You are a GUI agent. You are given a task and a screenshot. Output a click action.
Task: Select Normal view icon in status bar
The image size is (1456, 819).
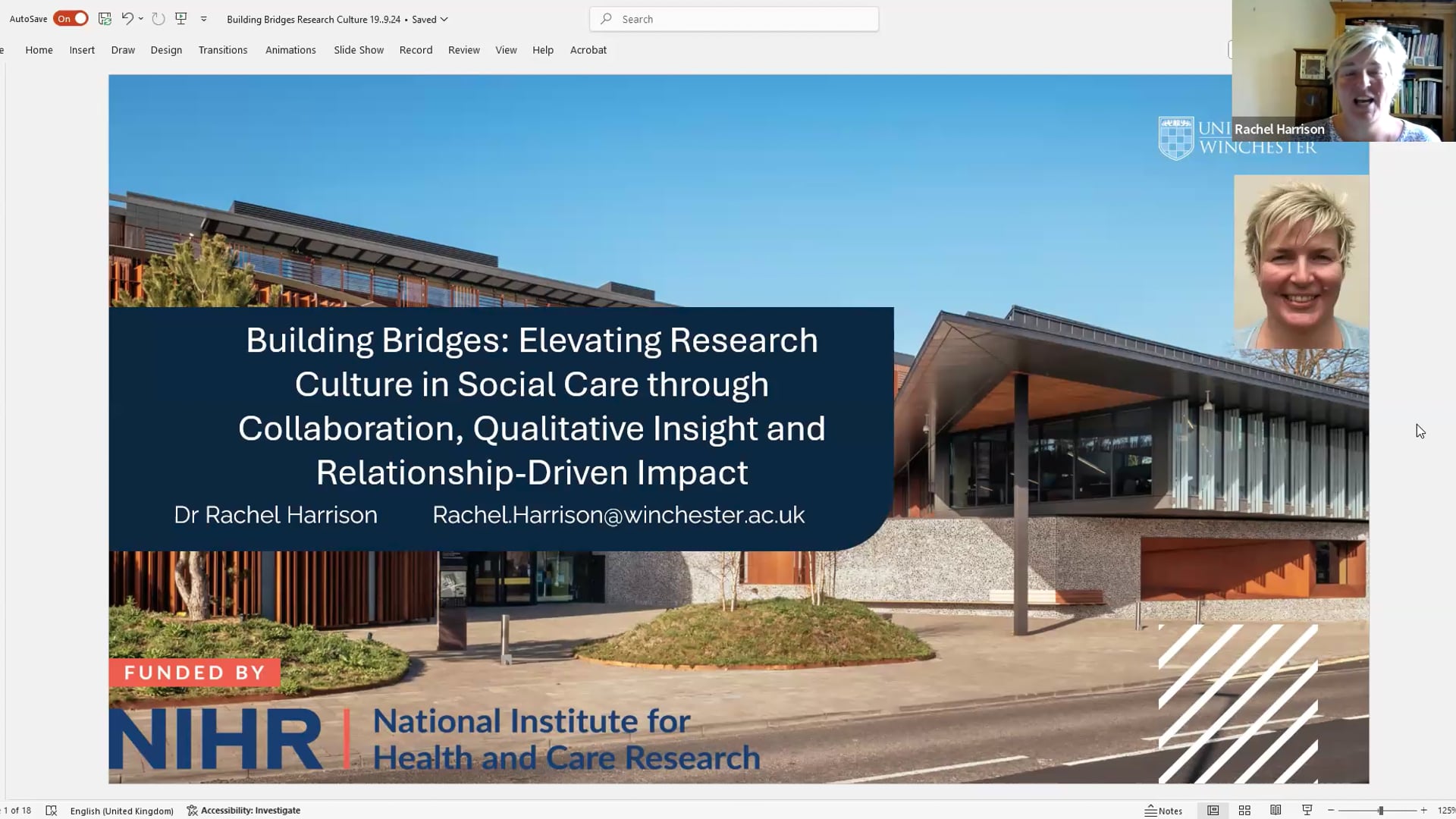coord(1213,810)
